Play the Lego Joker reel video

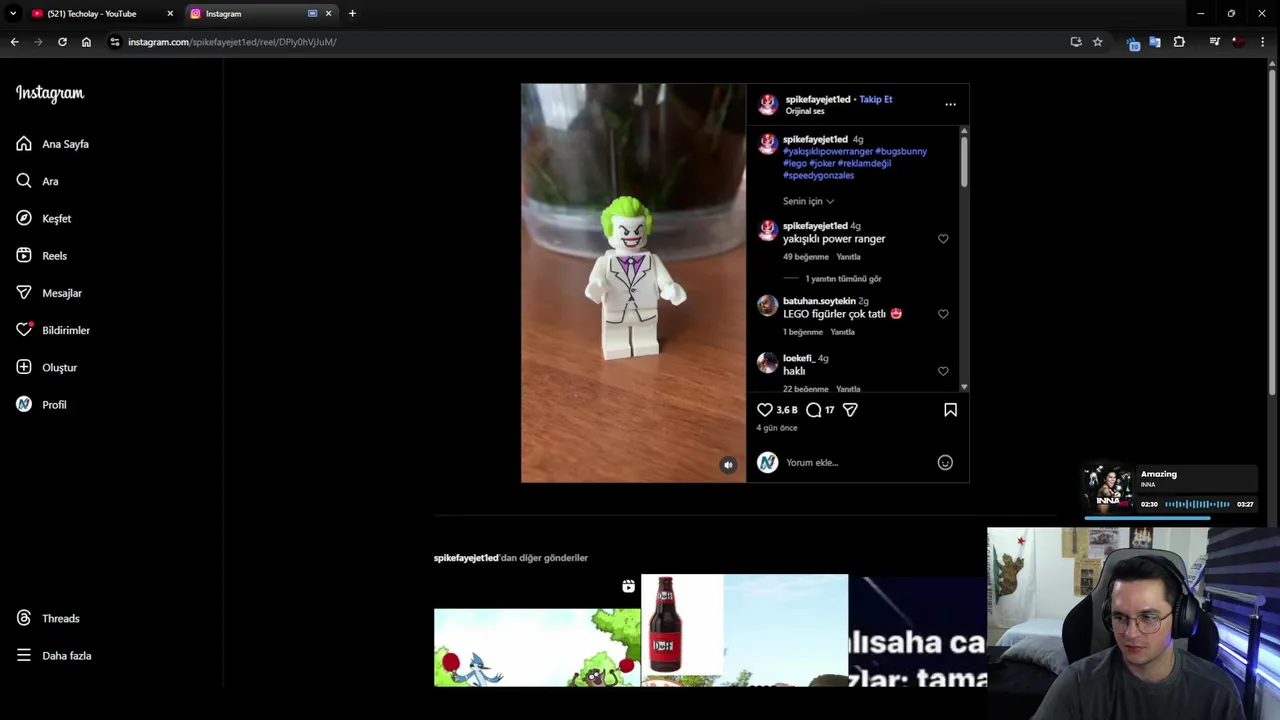click(x=633, y=283)
